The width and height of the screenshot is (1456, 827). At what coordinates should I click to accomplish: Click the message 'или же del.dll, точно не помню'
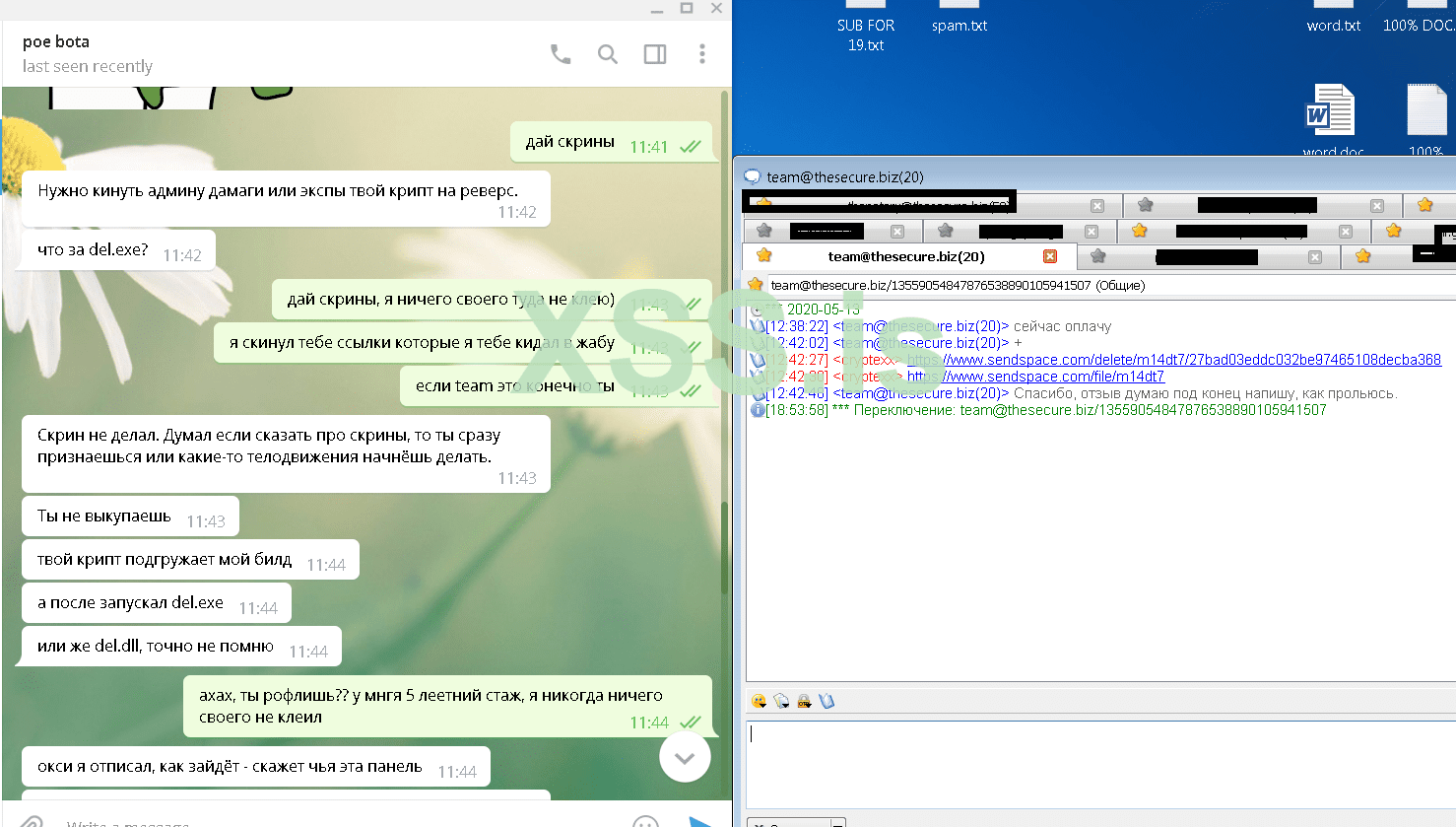(182, 647)
